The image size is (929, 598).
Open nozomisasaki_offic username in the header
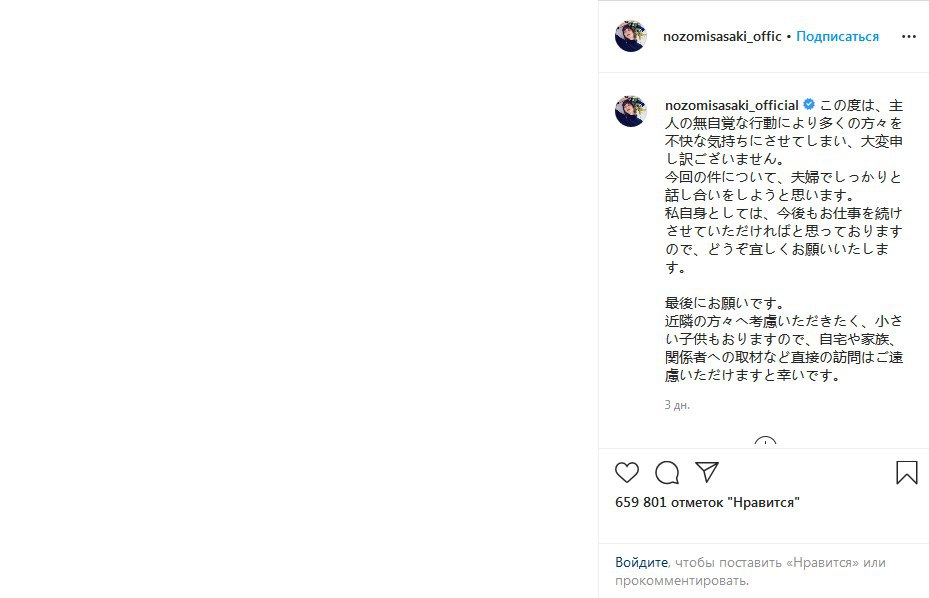click(x=722, y=36)
